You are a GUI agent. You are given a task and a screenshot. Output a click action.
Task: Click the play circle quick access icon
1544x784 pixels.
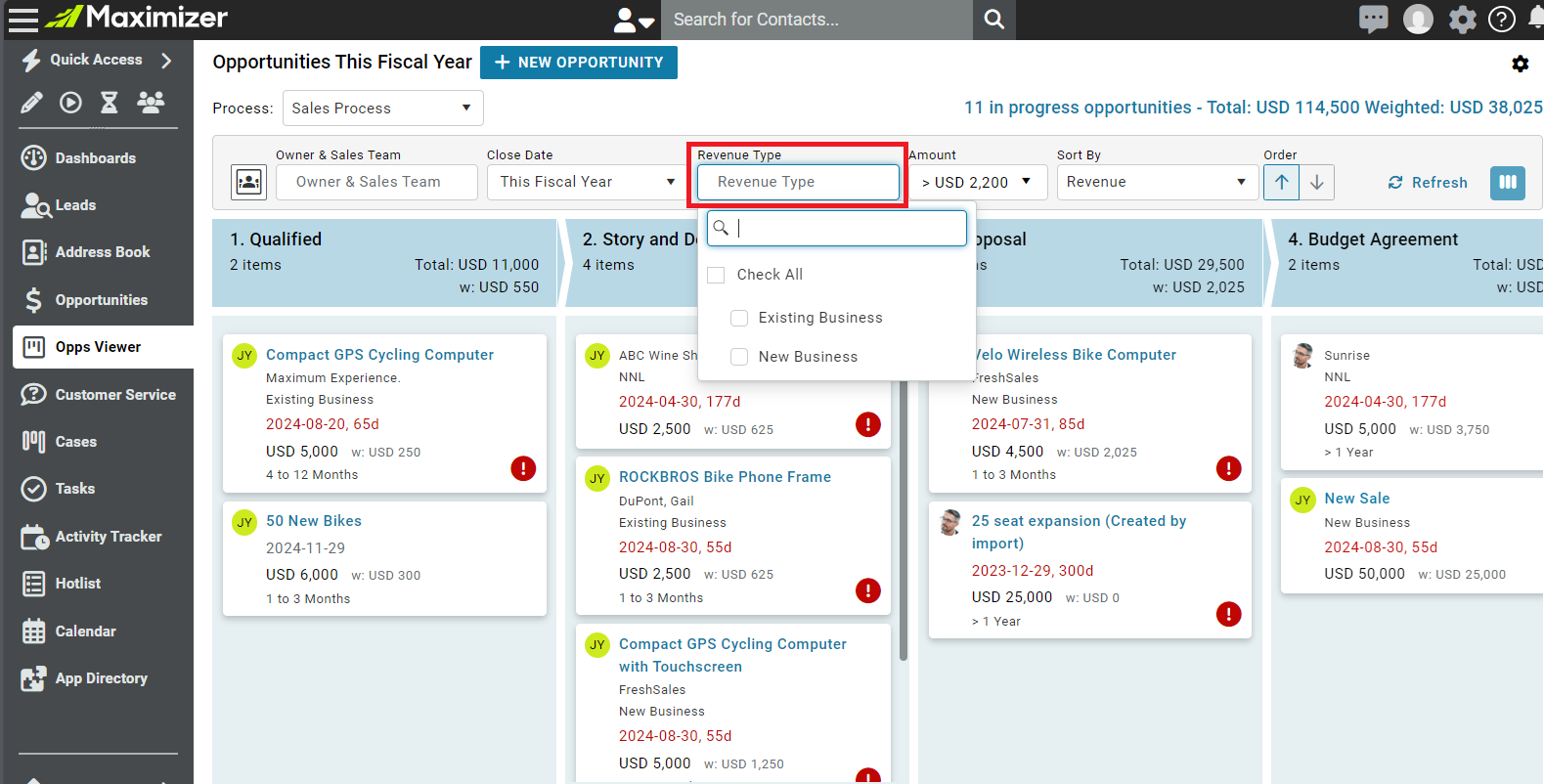[70, 103]
